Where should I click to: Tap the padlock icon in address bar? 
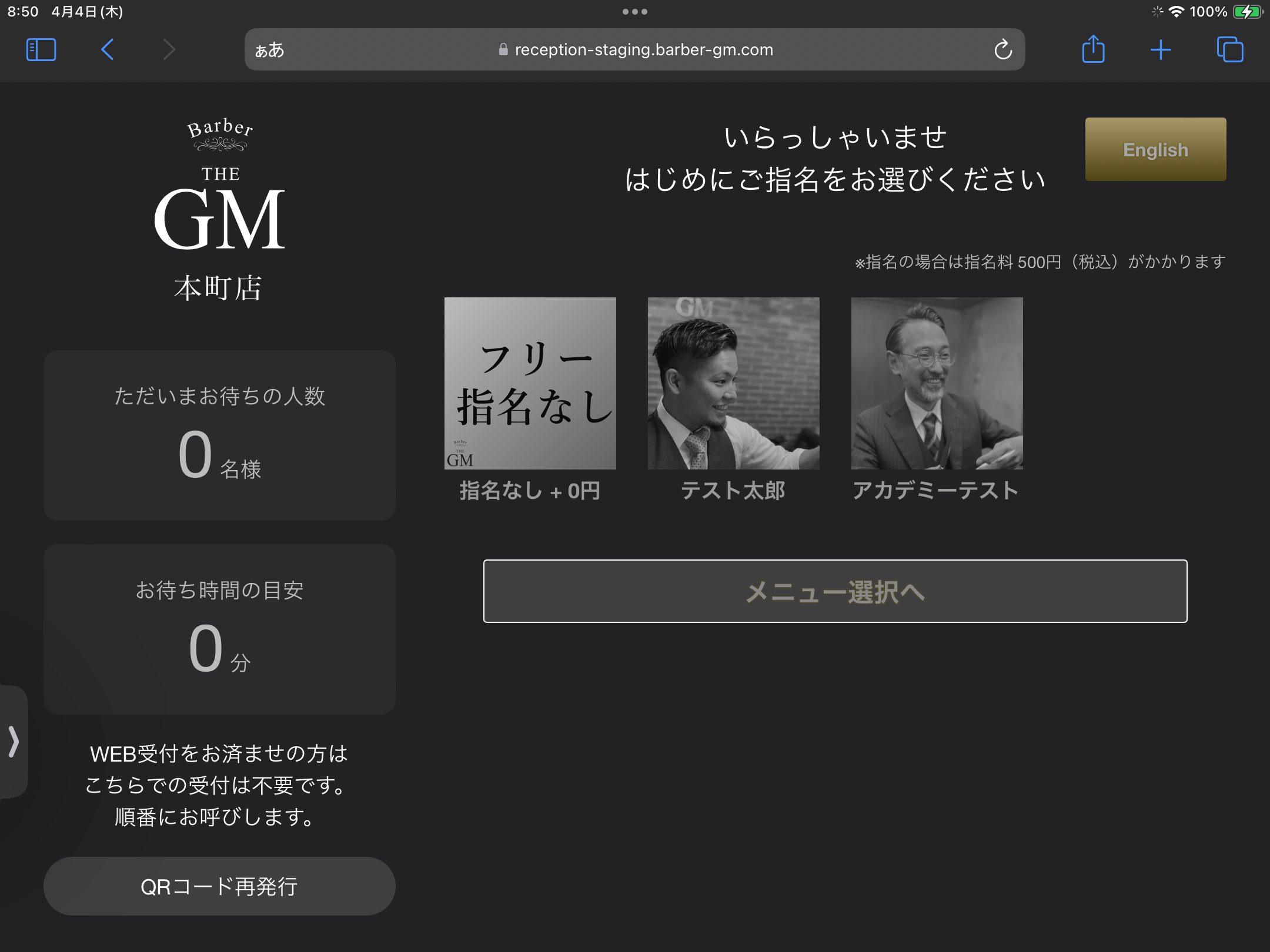point(503,50)
